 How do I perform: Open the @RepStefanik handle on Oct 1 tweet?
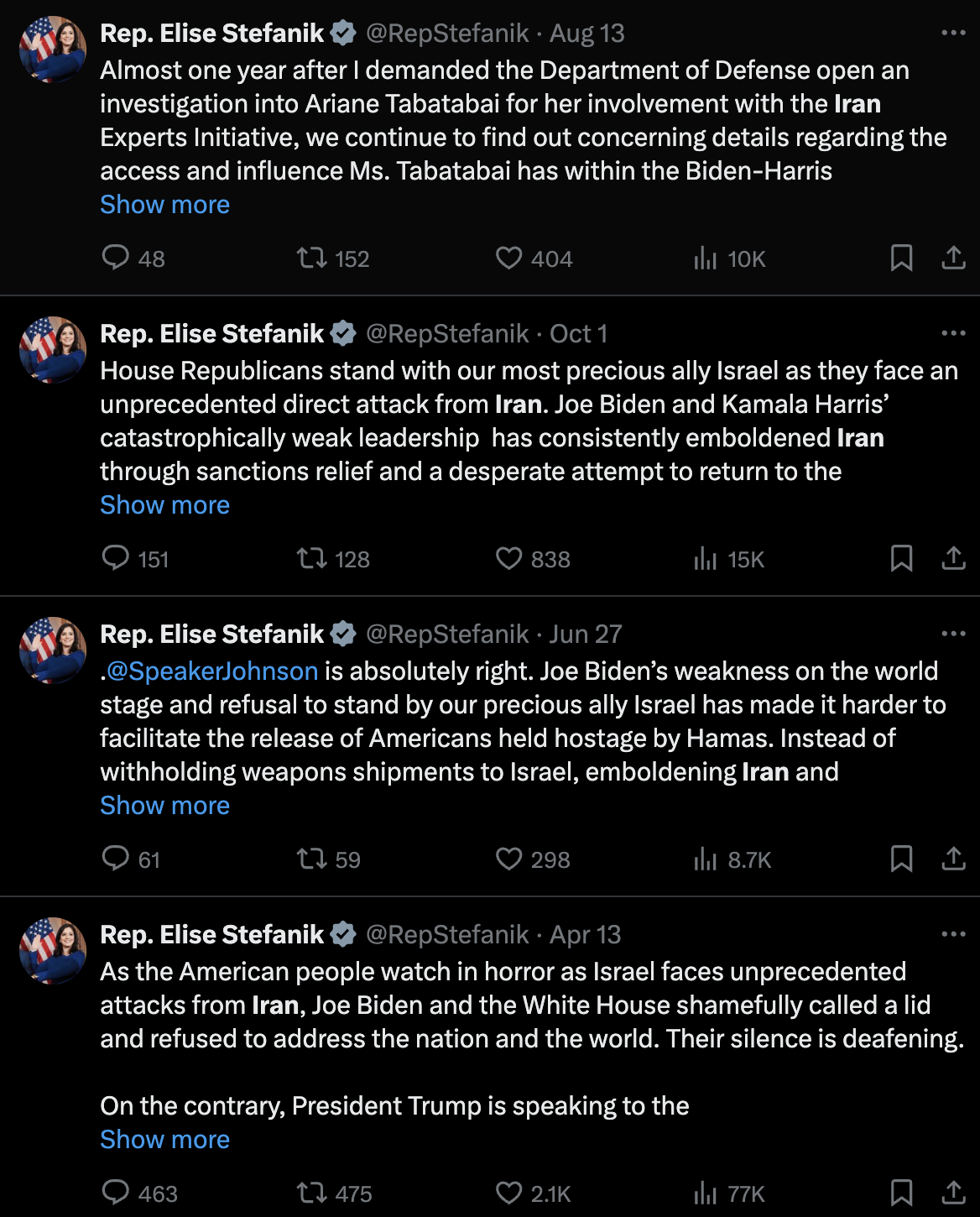(447, 334)
